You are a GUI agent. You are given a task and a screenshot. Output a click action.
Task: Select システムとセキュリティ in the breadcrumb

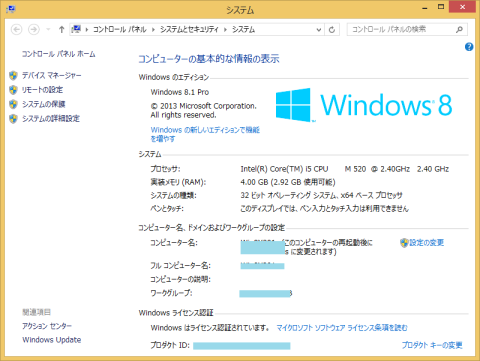coord(189,30)
